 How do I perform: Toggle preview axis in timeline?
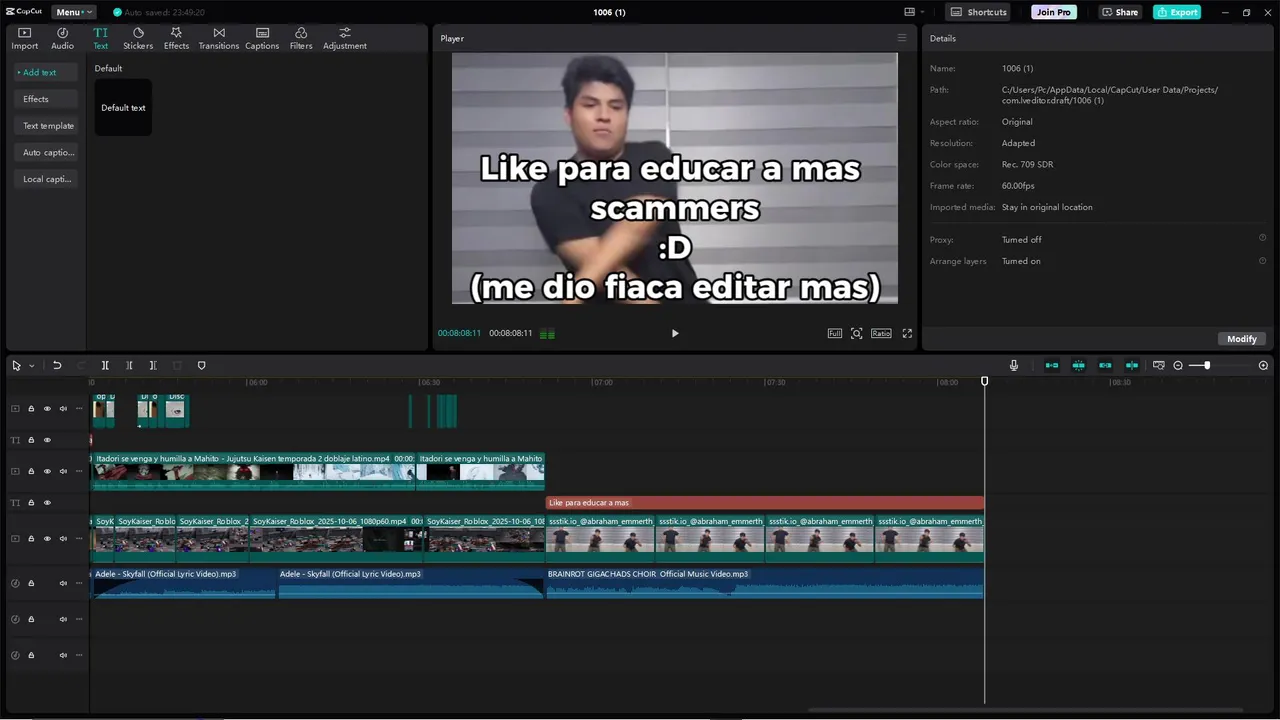(1132, 365)
